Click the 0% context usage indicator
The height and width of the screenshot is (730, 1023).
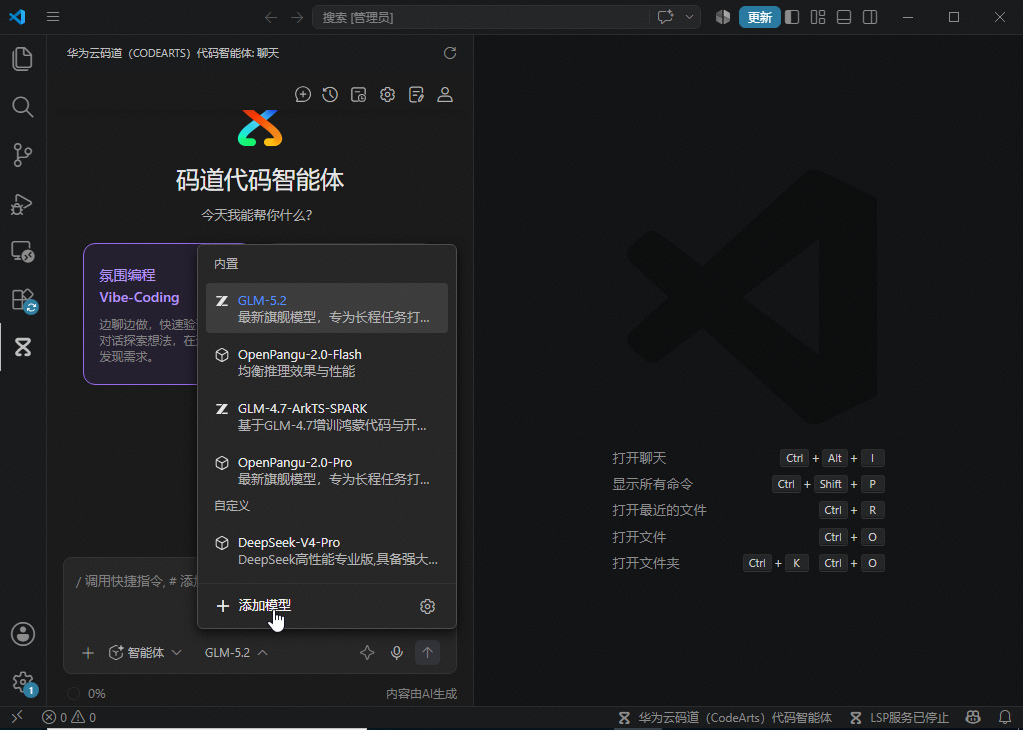coord(86,693)
